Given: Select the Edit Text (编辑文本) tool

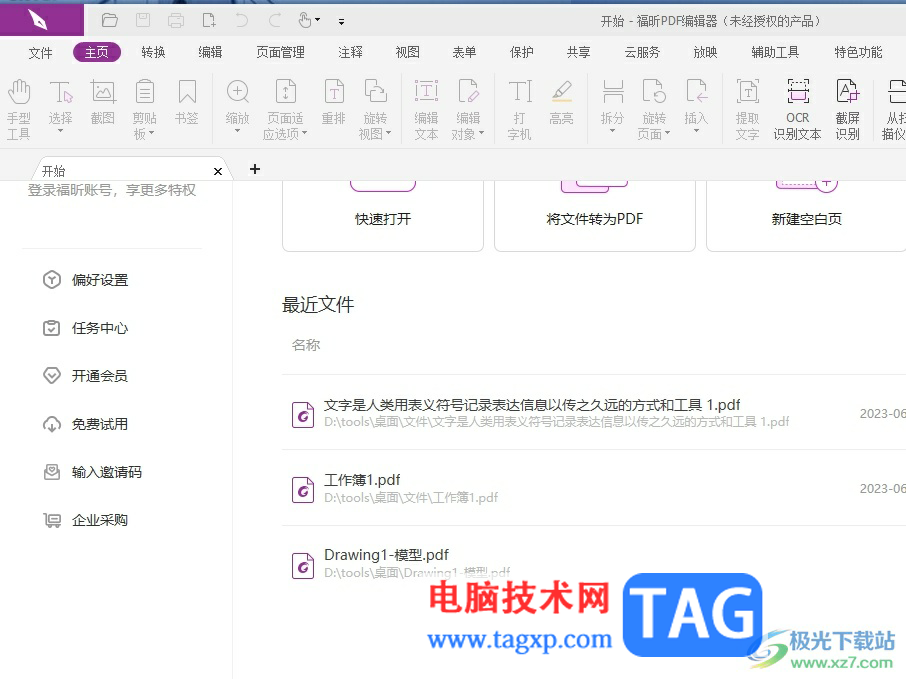Looking at the screenshot, I should tap(426, 92).
